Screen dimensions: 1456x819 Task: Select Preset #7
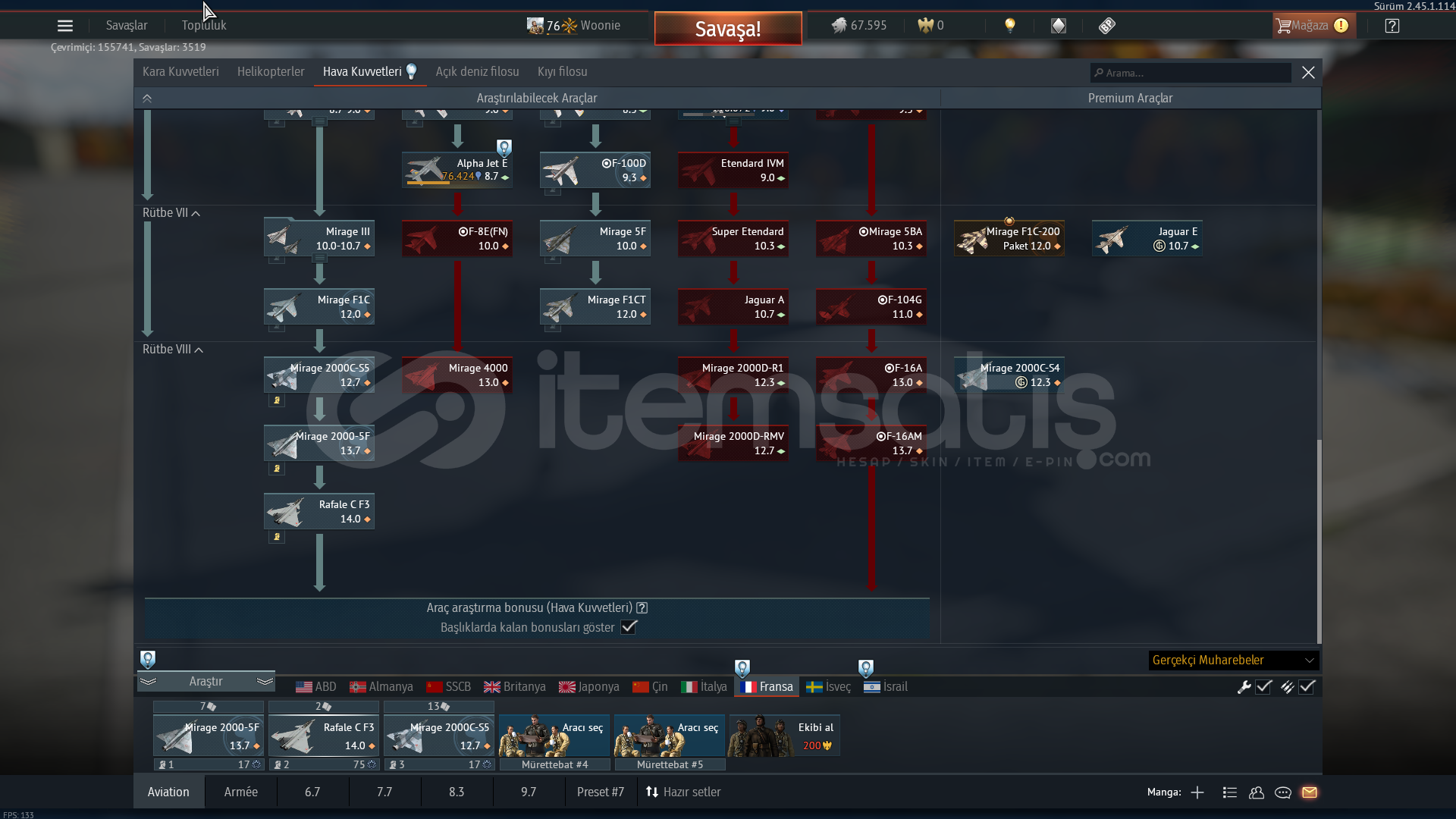click(601, 792)
